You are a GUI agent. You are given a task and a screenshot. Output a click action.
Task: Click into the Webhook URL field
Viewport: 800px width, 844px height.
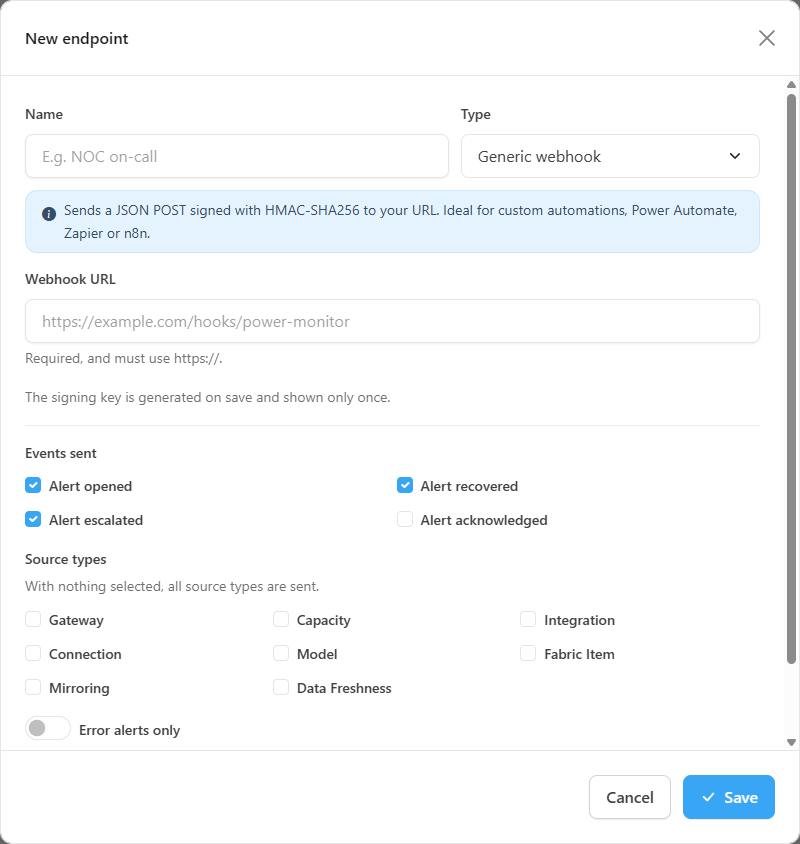(x=392, y=321)
